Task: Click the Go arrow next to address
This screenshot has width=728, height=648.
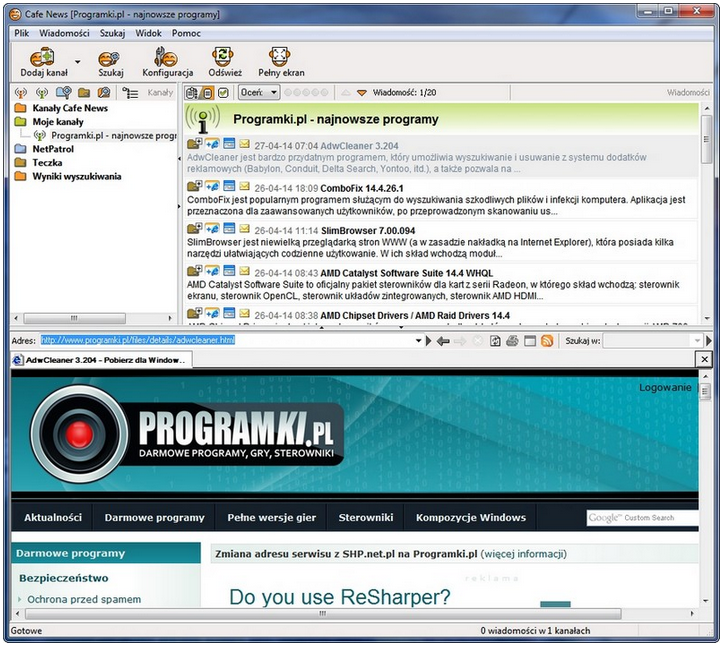Action: [x=428, y=341]
